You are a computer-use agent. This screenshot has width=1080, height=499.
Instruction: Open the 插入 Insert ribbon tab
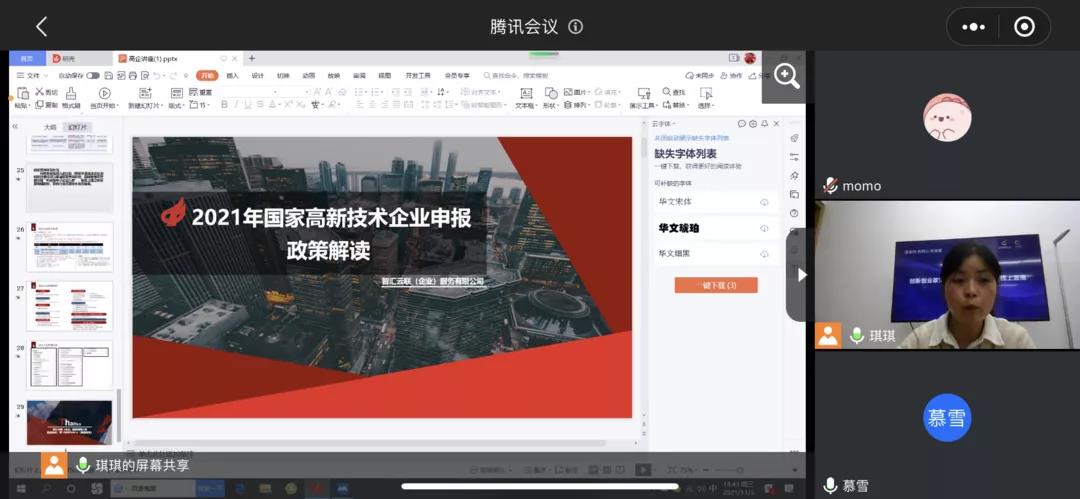tap(233, 75)
